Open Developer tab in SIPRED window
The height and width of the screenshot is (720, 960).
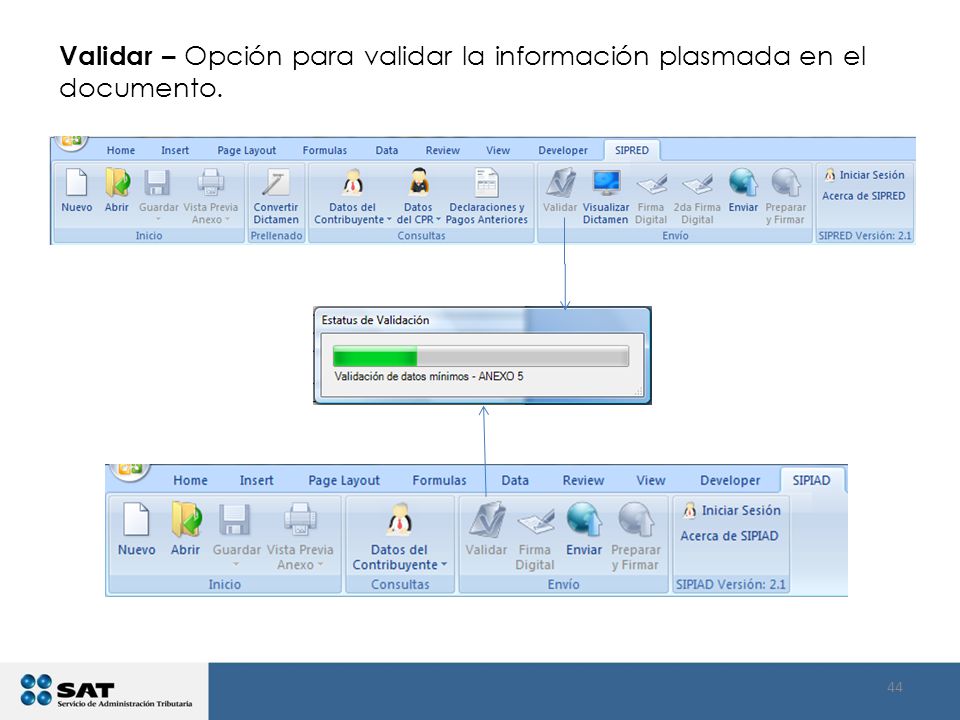coord(563,151)
